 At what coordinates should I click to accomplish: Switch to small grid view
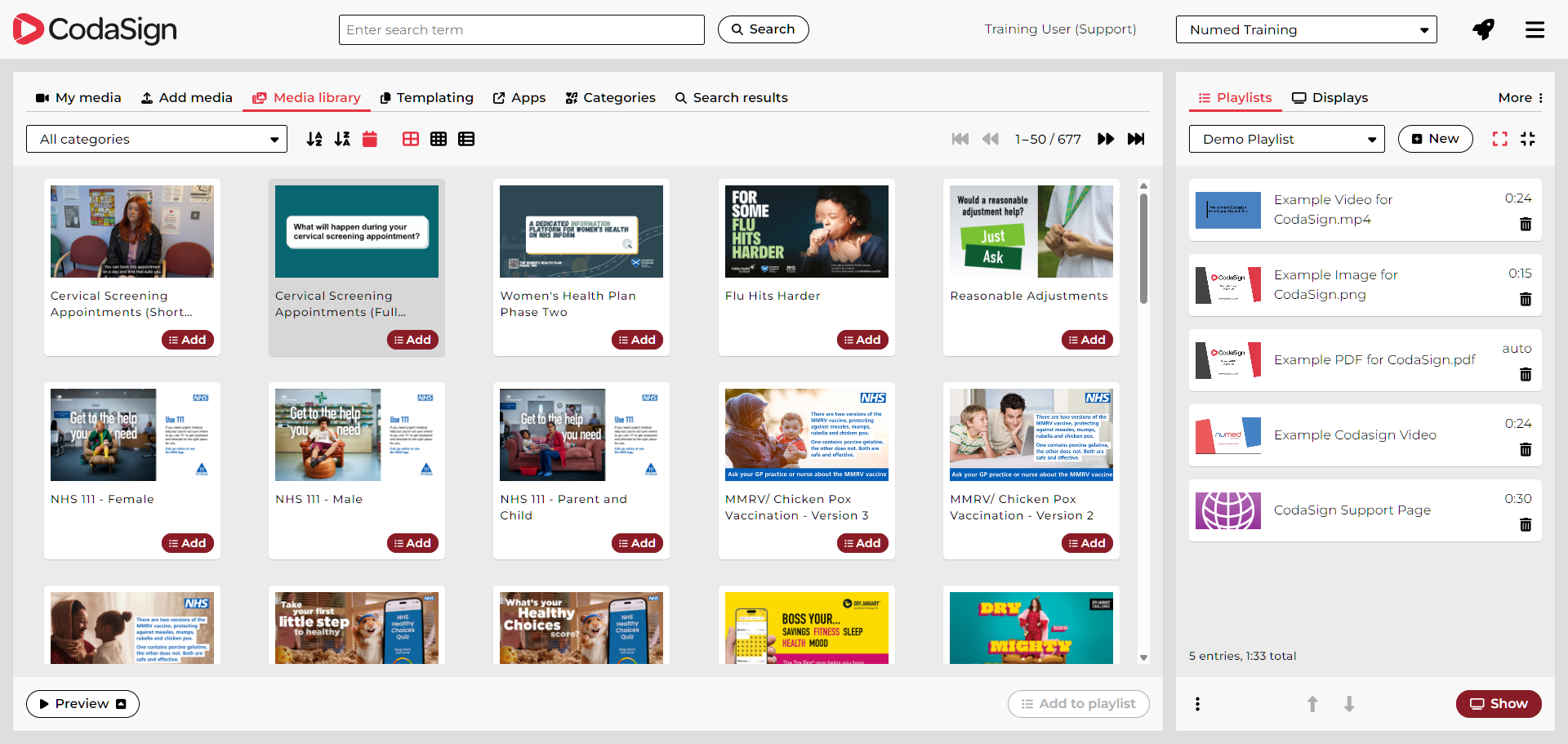point(439,139)
